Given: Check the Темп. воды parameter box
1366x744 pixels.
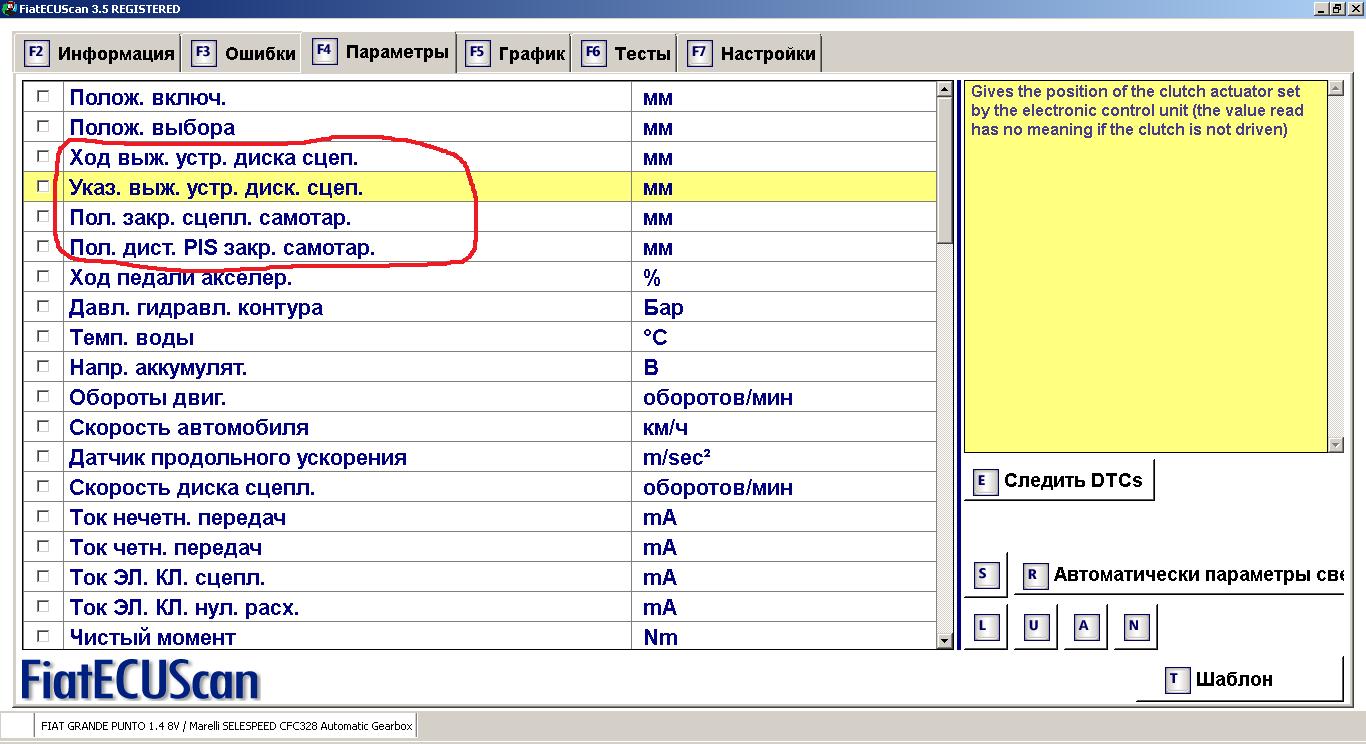Looking at the screenshot, I should click(x=43, y=337).
